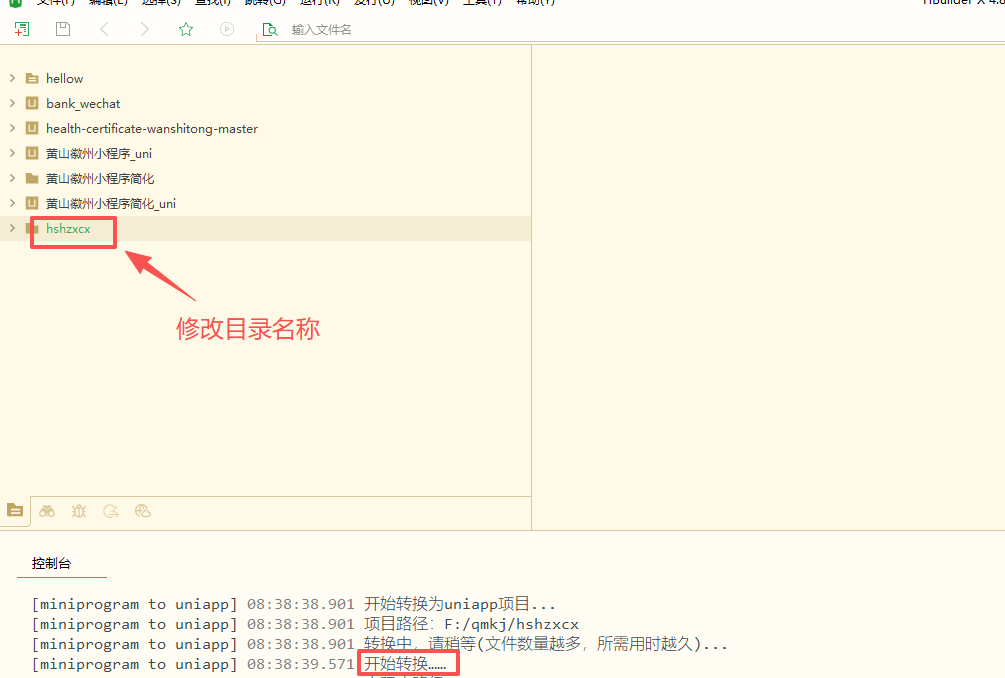
Task: Expand the bank_wechat project
Action: [12, 103]
